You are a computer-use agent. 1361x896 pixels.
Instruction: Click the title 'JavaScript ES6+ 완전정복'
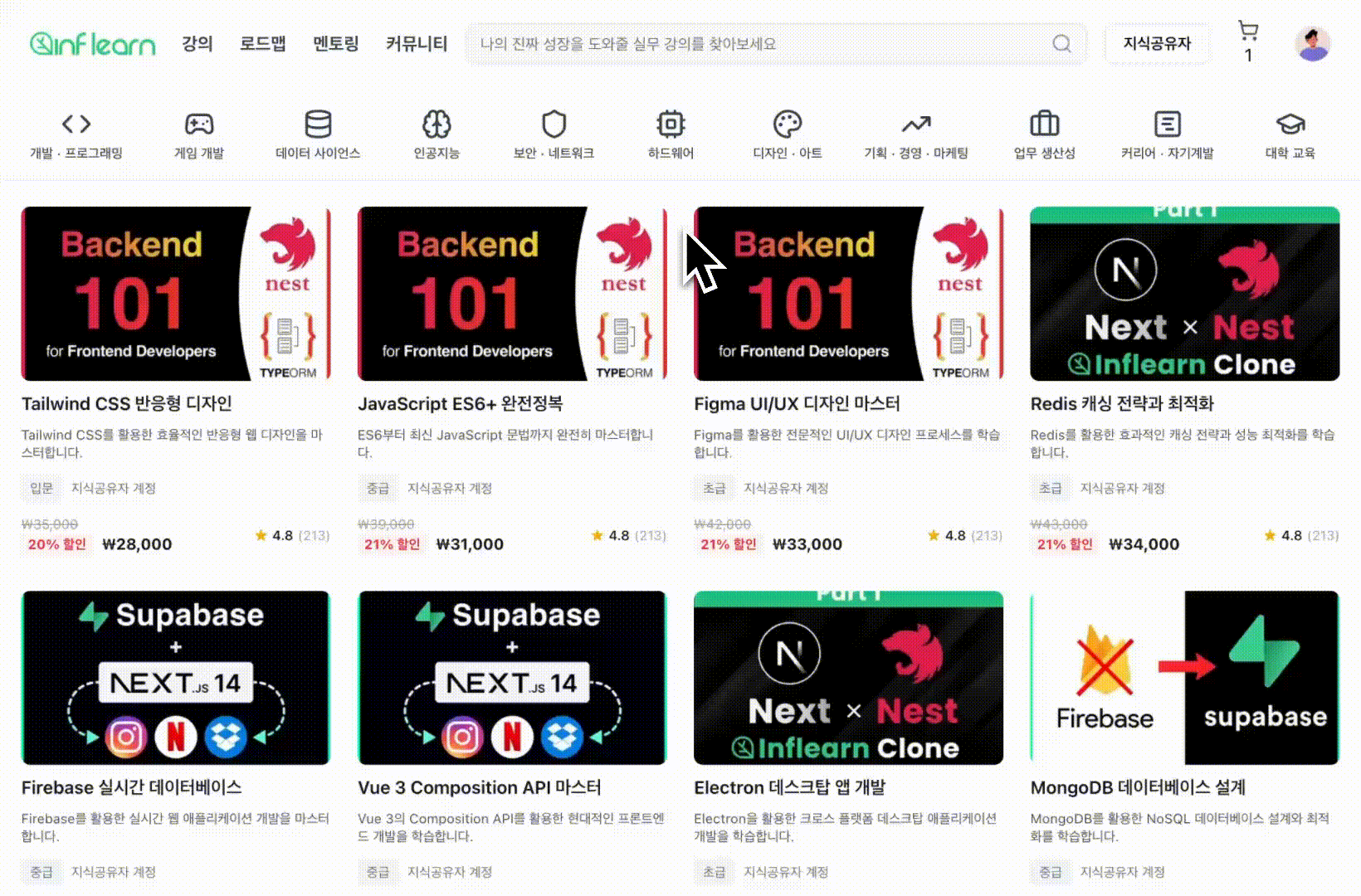click(461, 404)
